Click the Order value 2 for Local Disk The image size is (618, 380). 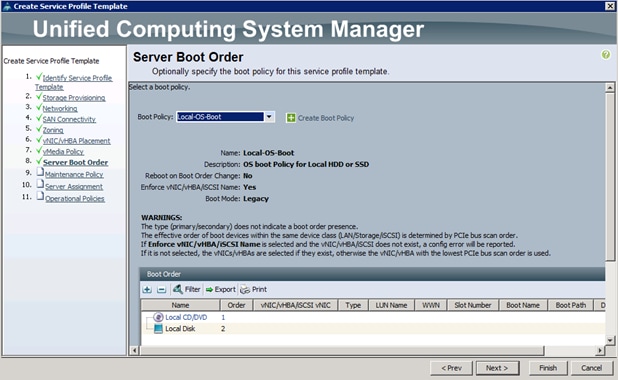coord(223,329)
